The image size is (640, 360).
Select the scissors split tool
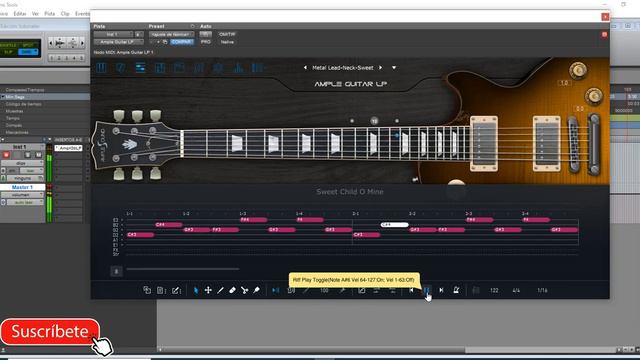(244, 290)
